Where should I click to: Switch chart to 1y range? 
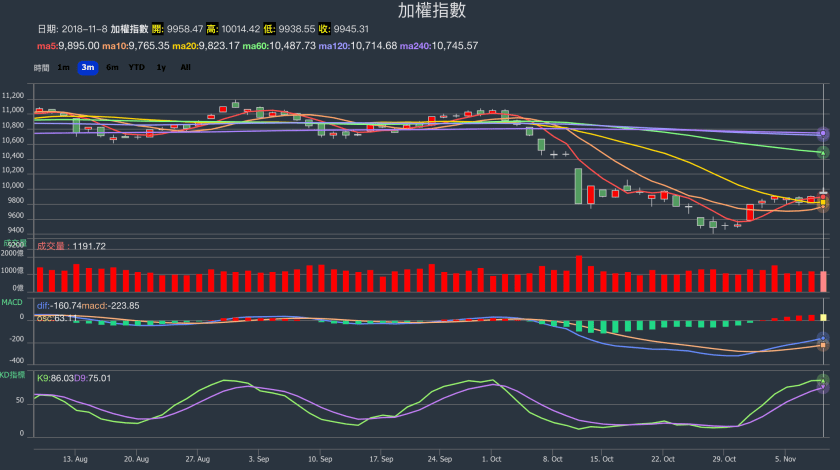tap(162, 67)
